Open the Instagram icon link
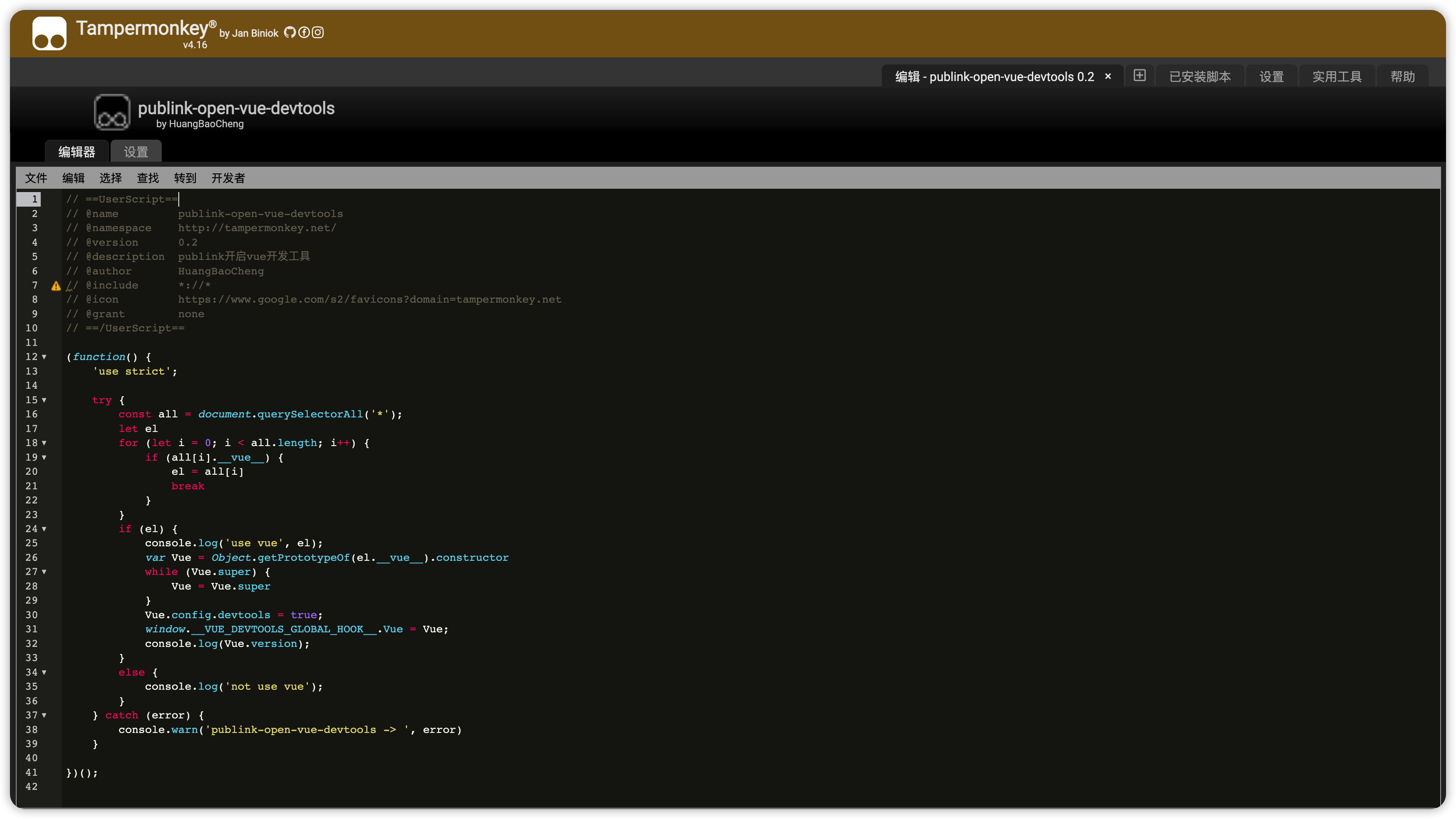This screenshot has width=1456, height=819. point(318,32)
